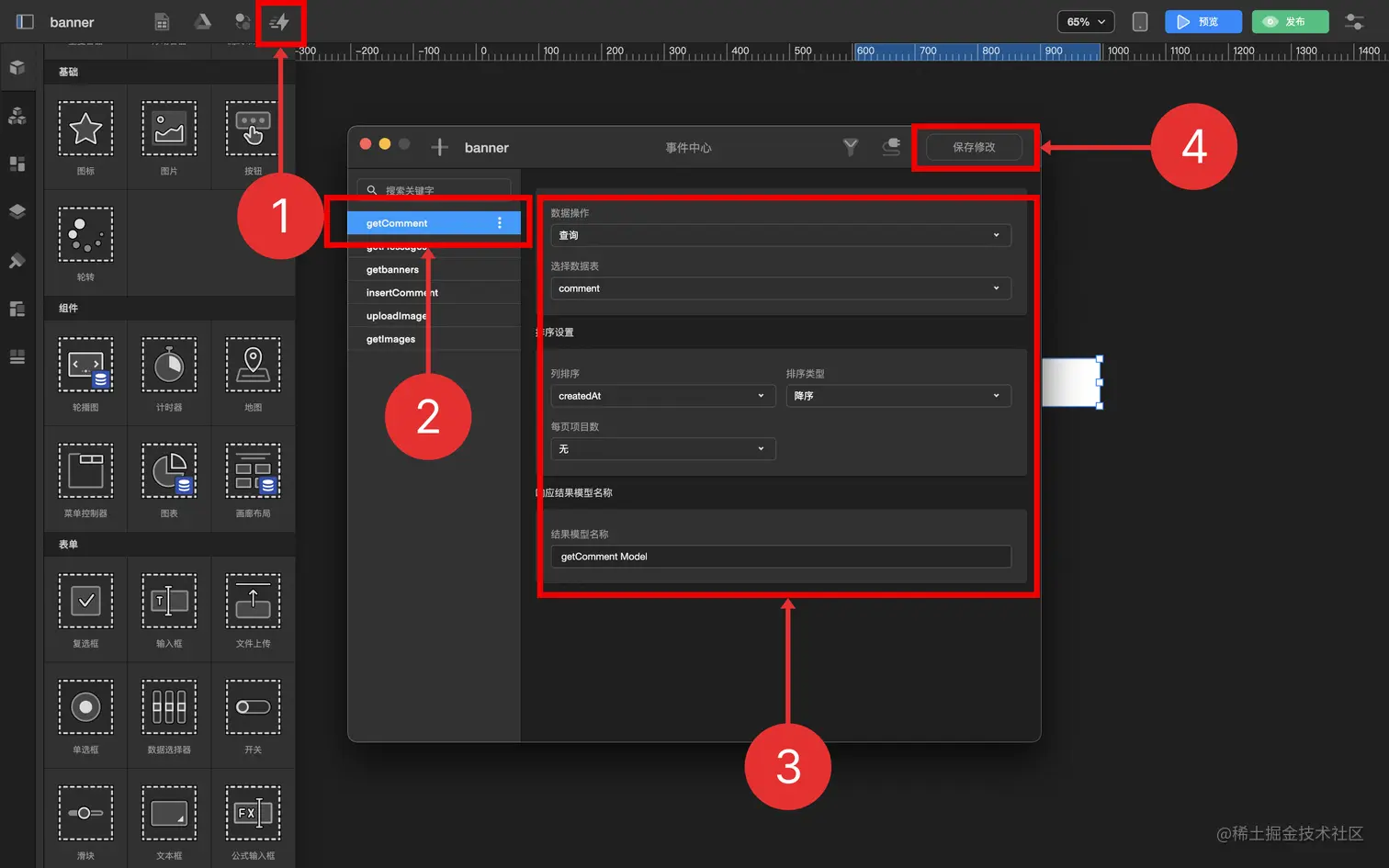Click the 搜索关键字 search field
This screenshot has width=1389, height=868.
pos(434,189)
